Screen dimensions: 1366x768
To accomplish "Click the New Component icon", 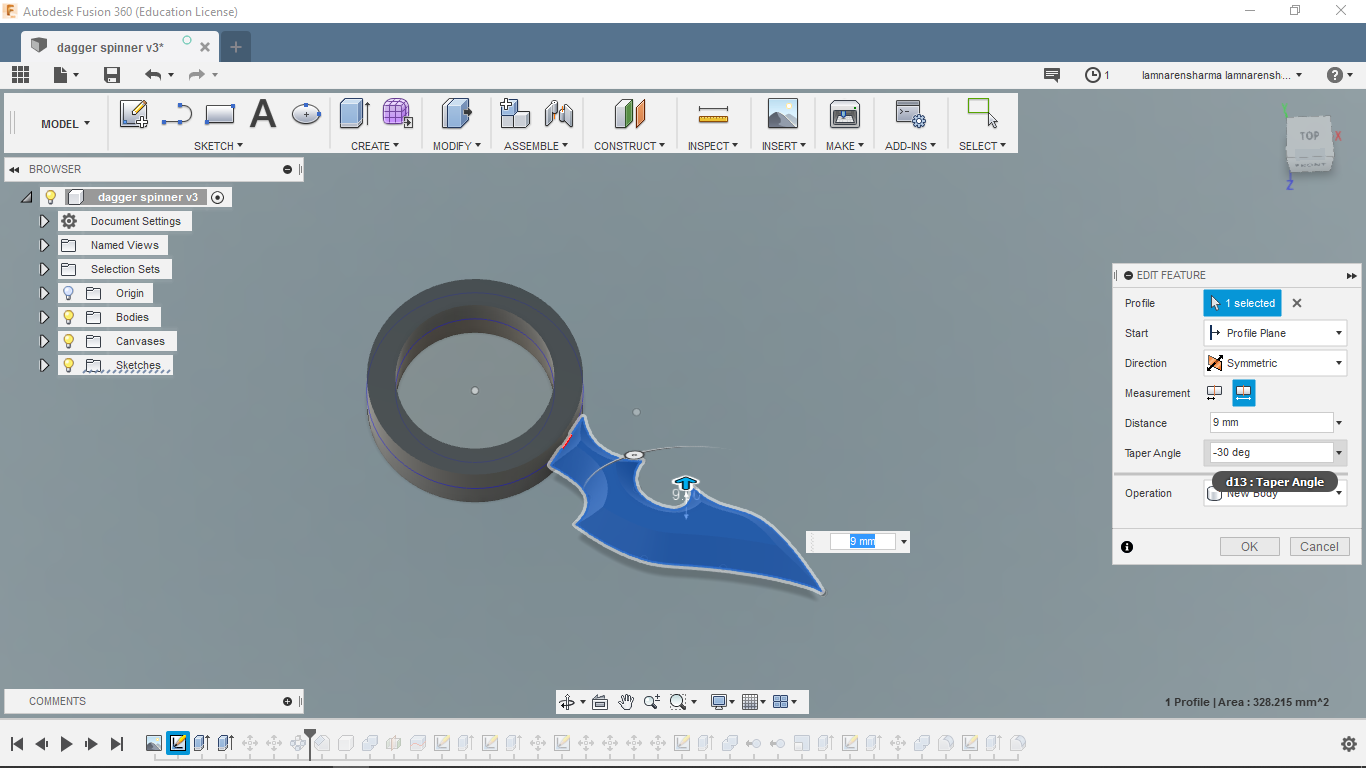I will [x=515, y=114].
